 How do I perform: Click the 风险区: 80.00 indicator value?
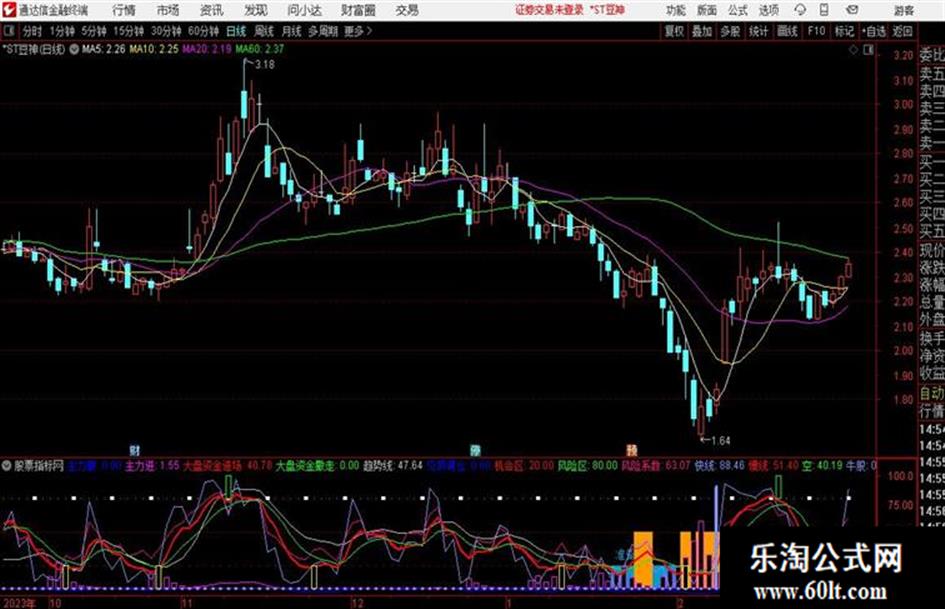point(588,466)
